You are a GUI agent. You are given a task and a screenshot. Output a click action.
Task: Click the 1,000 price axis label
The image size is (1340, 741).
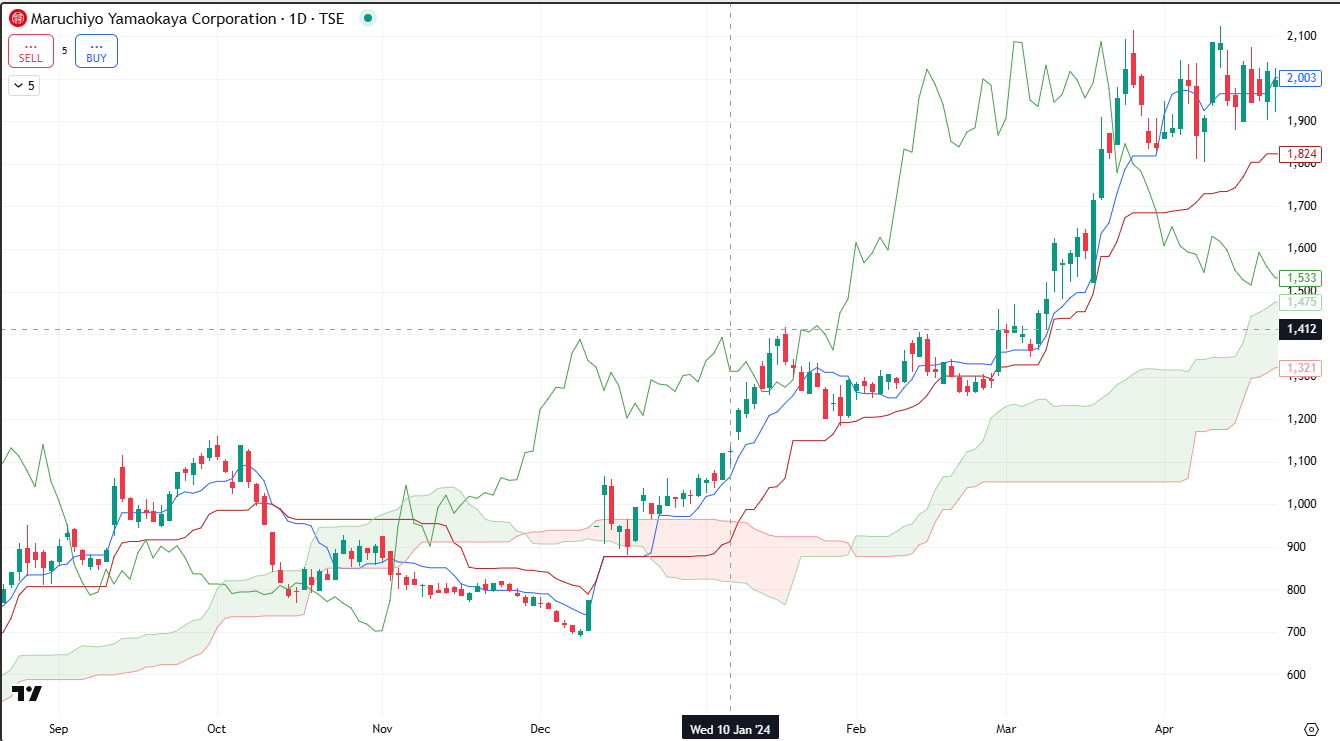point(1302,504)
